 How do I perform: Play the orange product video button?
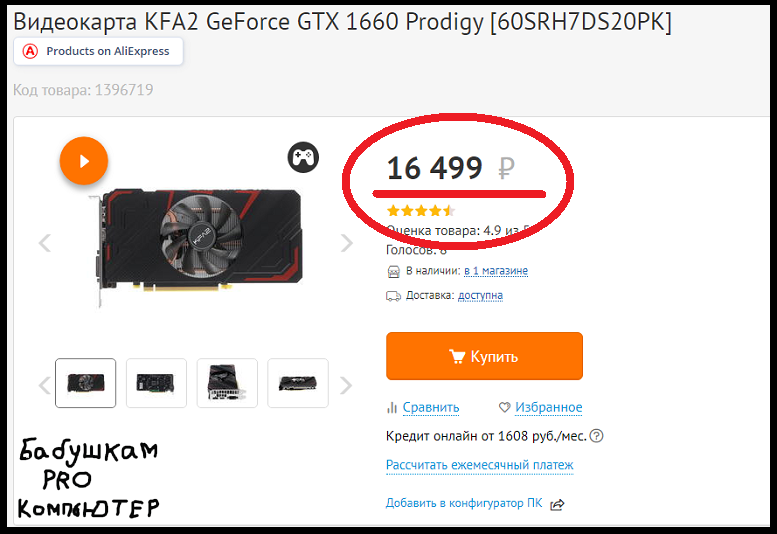click(x=84, y=161)
